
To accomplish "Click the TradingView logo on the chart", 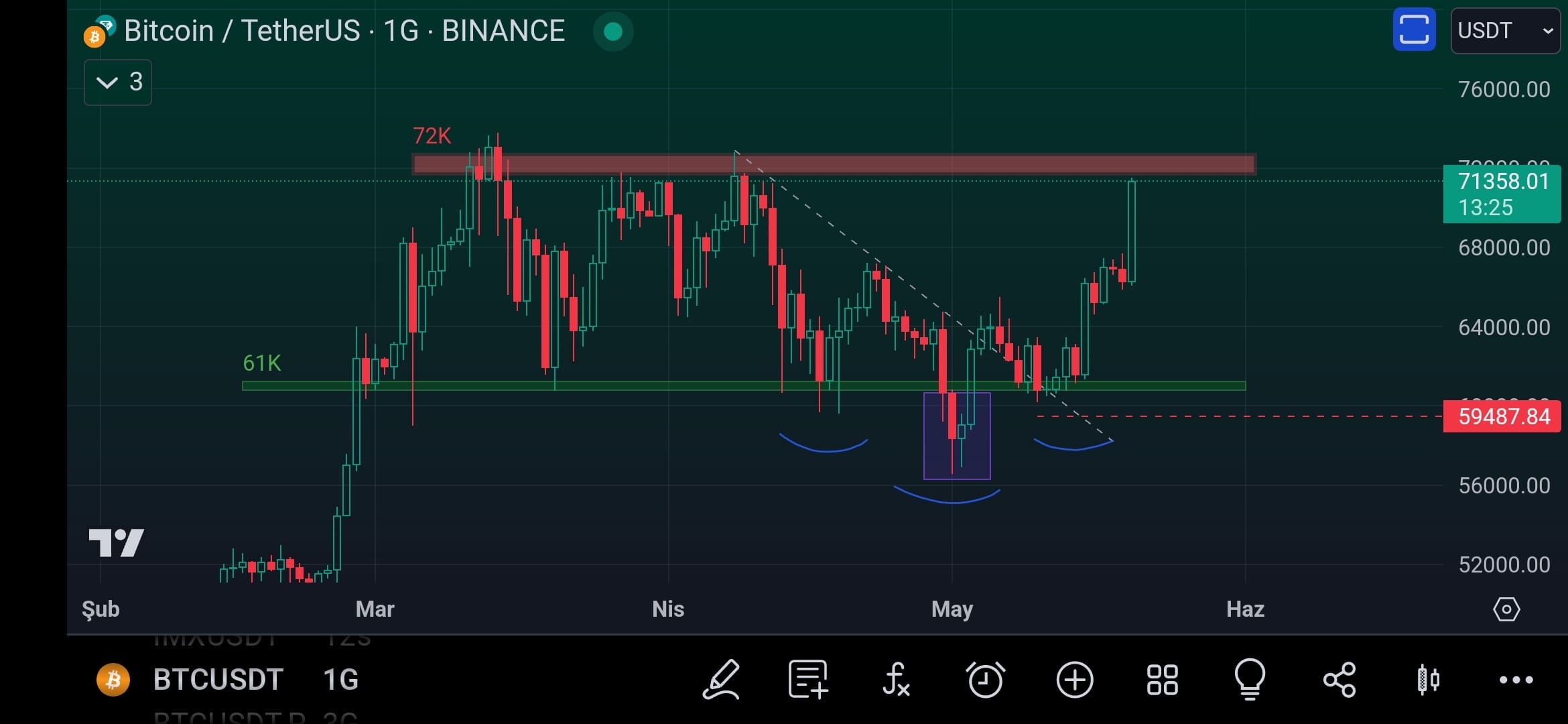I will pos(117,543).
